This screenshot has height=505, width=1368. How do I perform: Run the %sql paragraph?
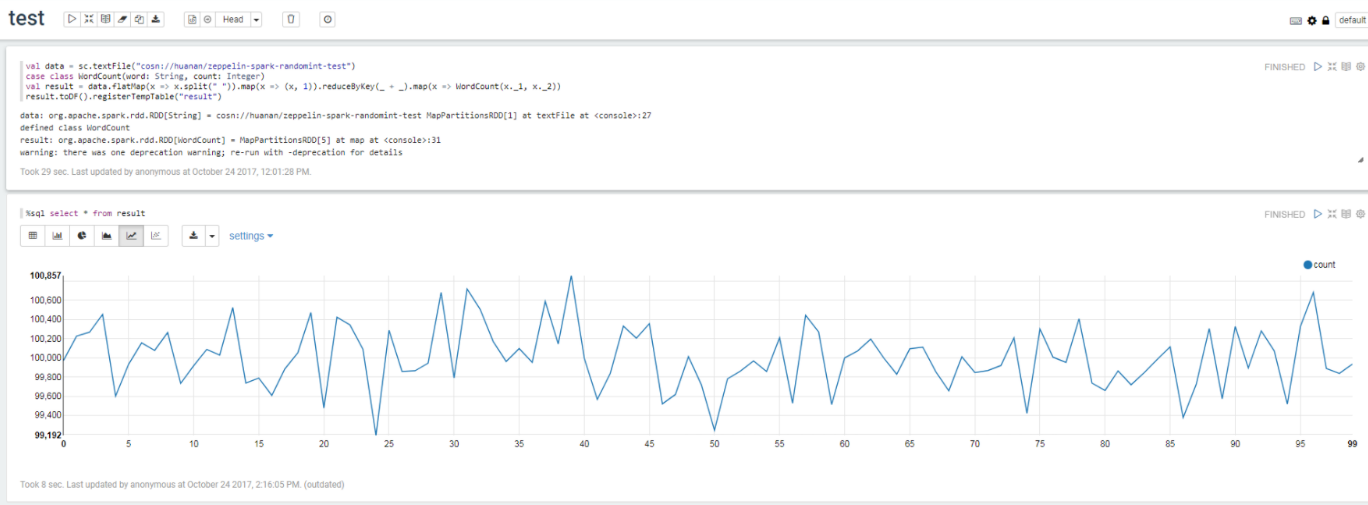[1317, 214]
